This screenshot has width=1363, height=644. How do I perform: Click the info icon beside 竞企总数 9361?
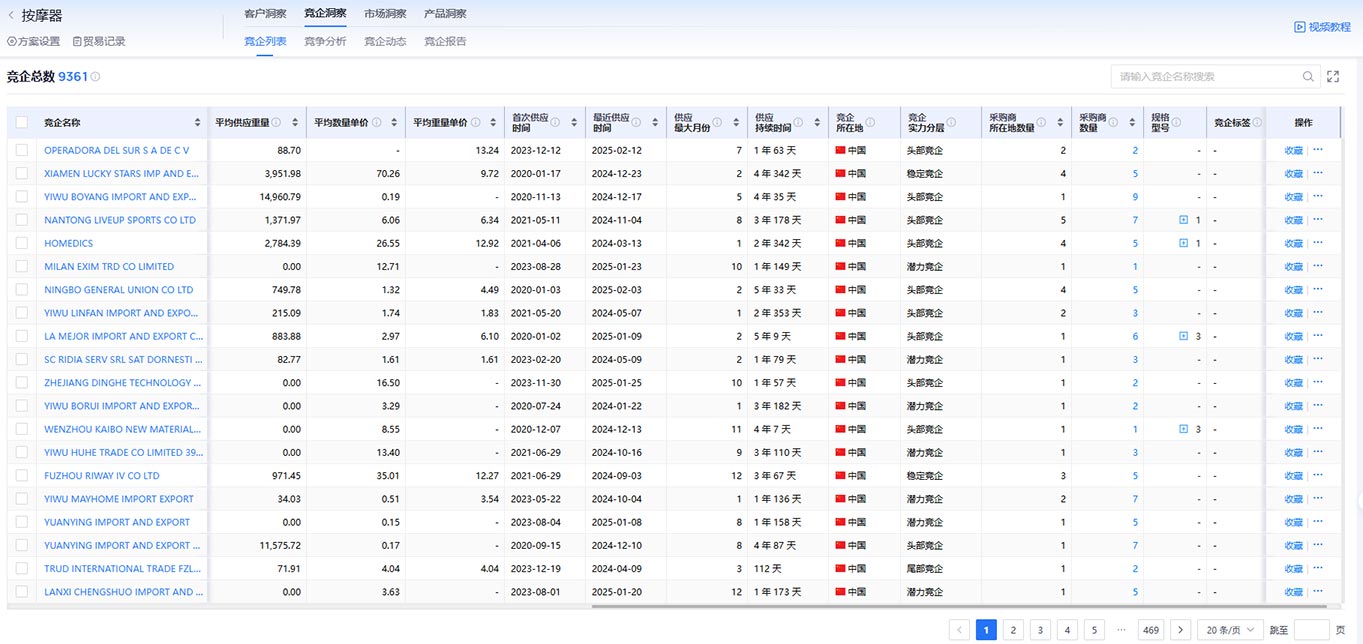tap(96, 77)
